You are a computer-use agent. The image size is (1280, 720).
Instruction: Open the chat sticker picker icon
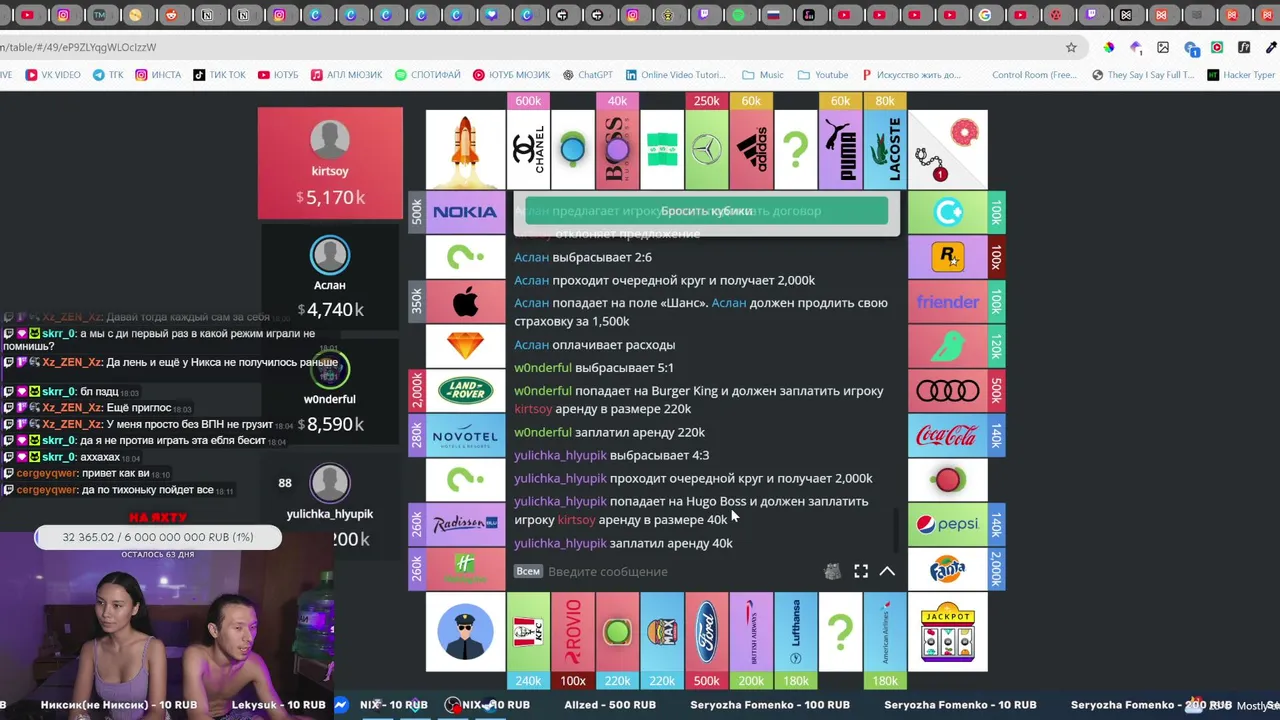832,571
